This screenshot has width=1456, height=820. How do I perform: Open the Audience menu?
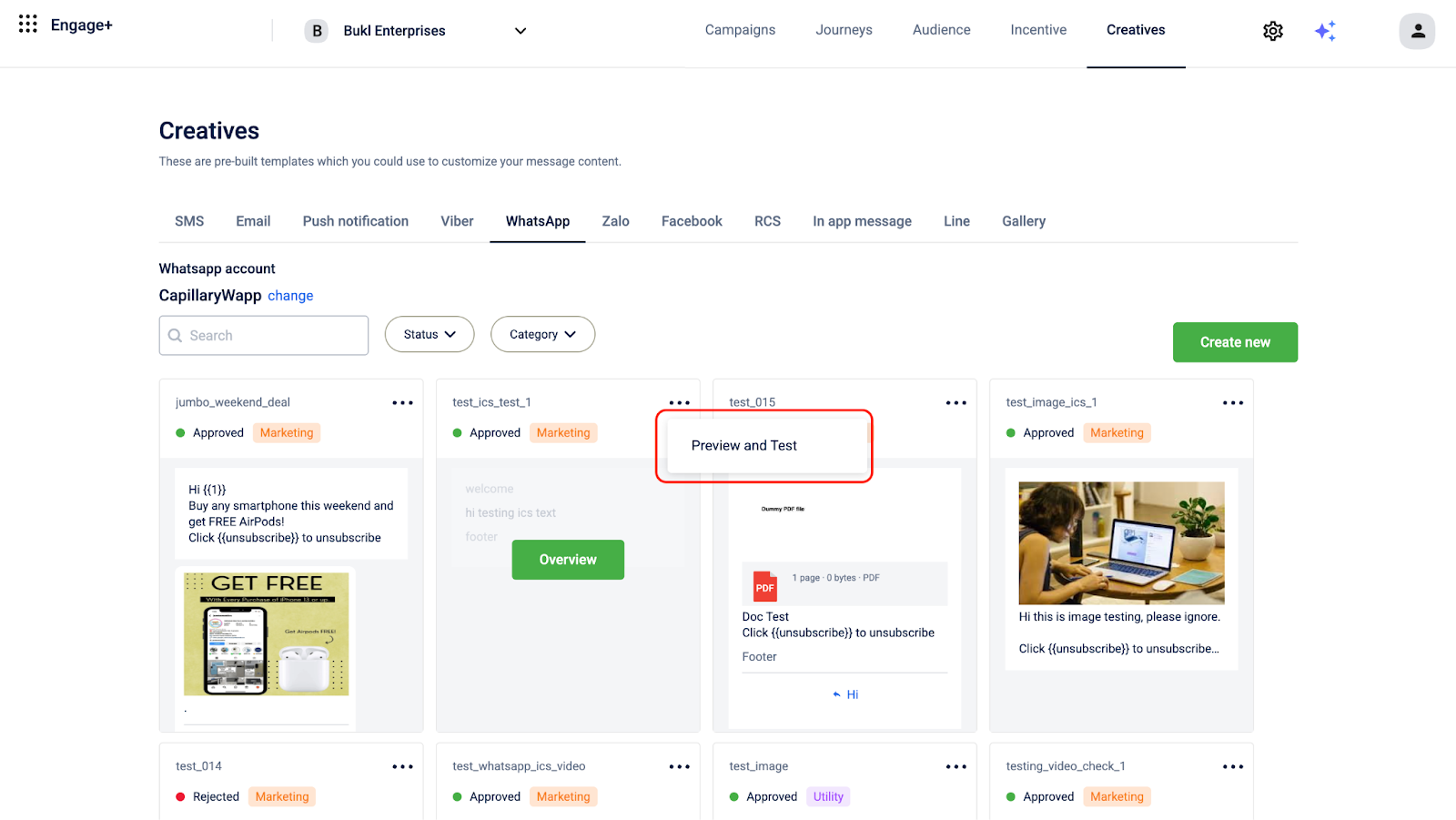click(x=941, y=30)
